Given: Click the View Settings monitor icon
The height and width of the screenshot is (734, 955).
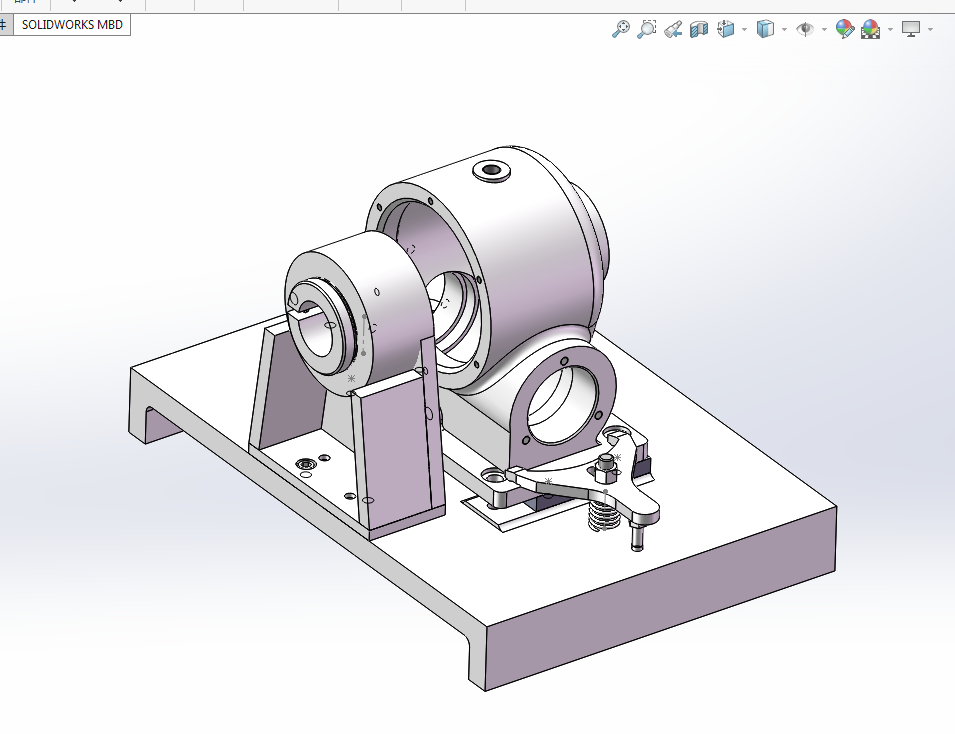Looking at the screenshot, I should click(x=911, y=29).
